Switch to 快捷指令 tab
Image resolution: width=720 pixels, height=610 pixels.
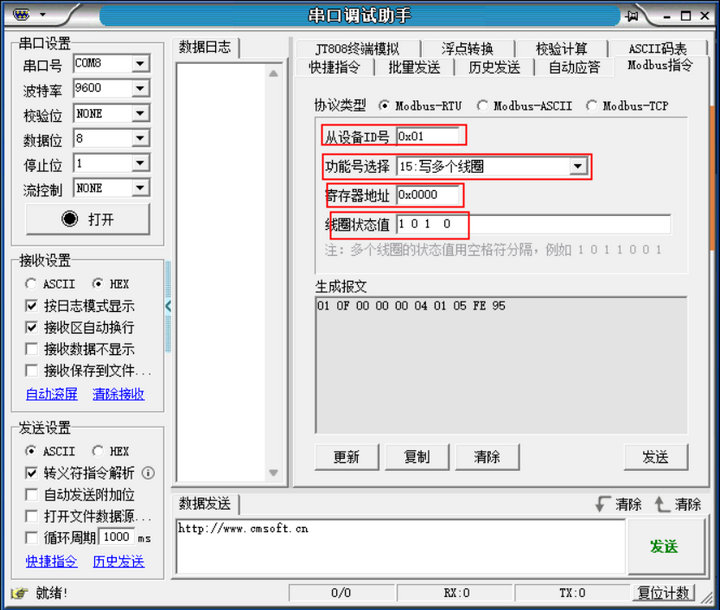pyautogui.click(x=334, y=68)
